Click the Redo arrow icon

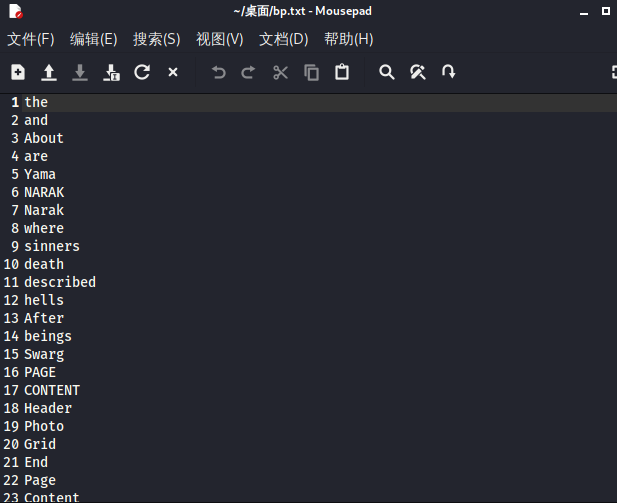pos(248,72)
